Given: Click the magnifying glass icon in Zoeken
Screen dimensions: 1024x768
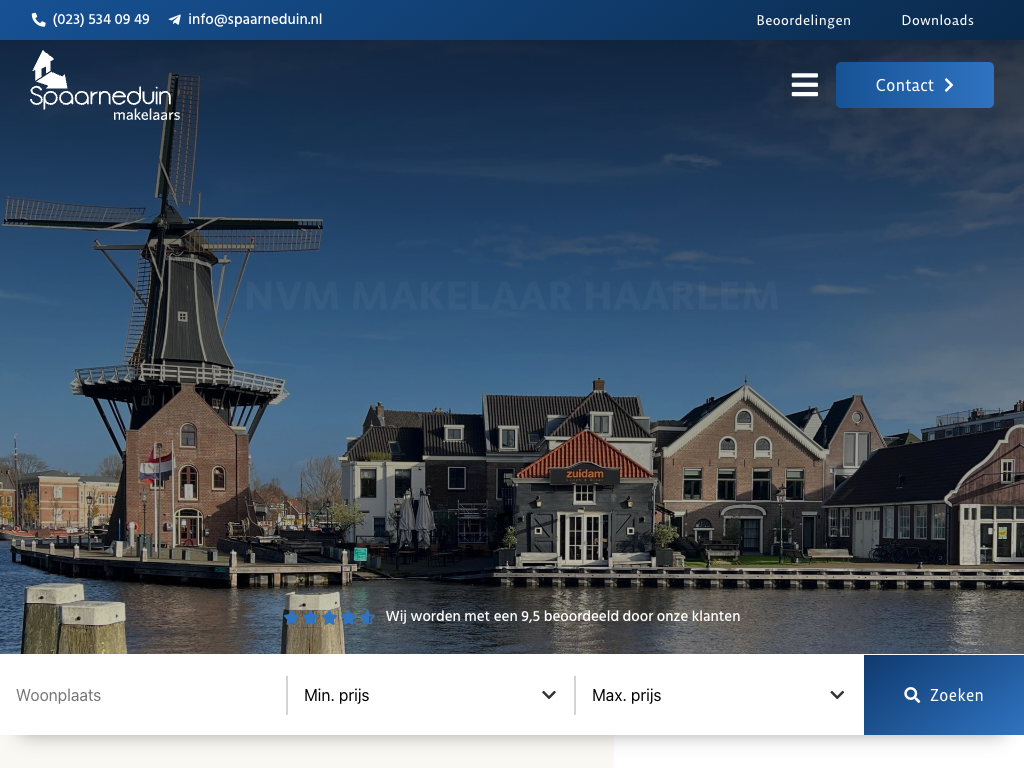Looking at the screenshot, I should coord(912,695).
